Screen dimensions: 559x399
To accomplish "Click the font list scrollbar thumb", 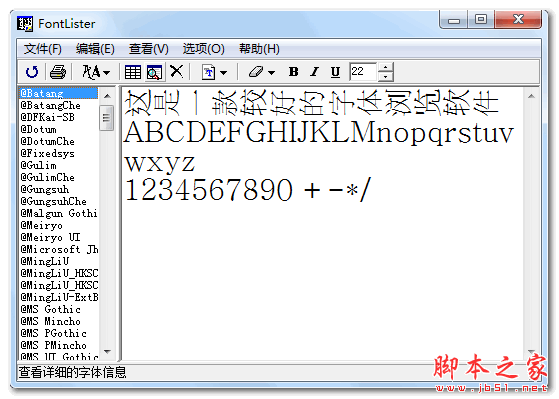I will pyautogui.click(x=107, y=118).
